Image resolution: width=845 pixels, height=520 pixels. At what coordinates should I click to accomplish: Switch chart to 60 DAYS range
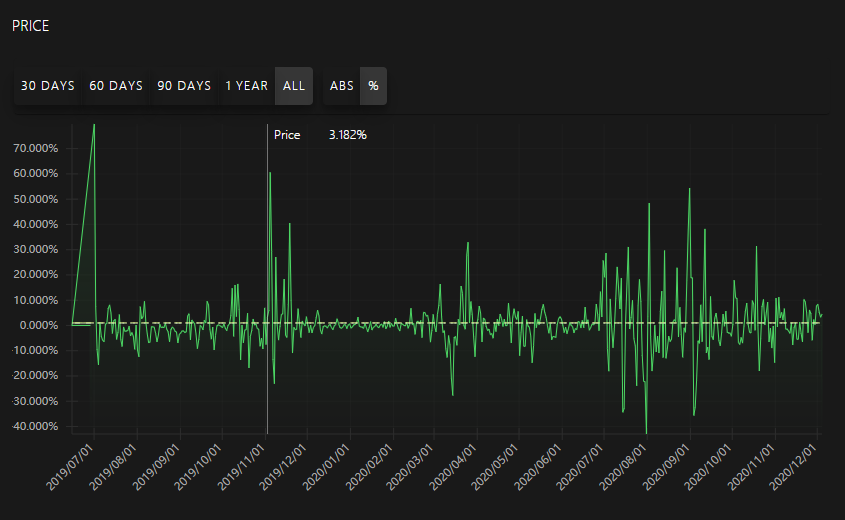coord(116,86)
